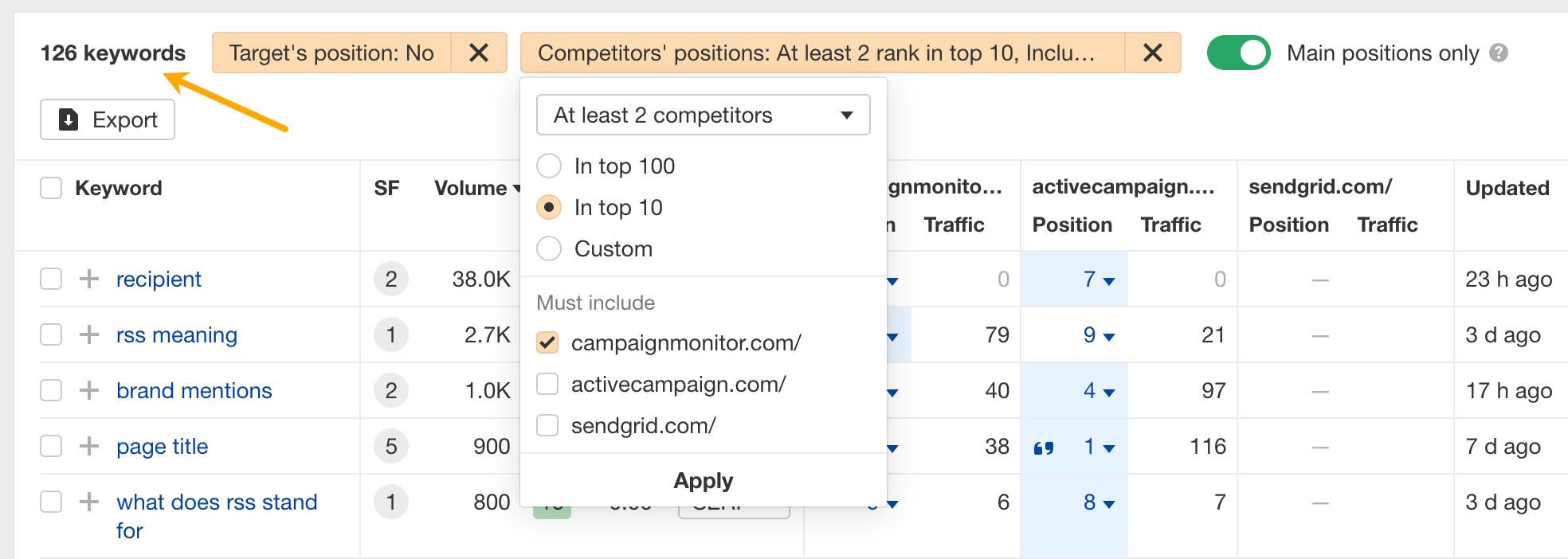Click the Apply button
This screenshot has height=559, width=1568.
click(702, 480)
